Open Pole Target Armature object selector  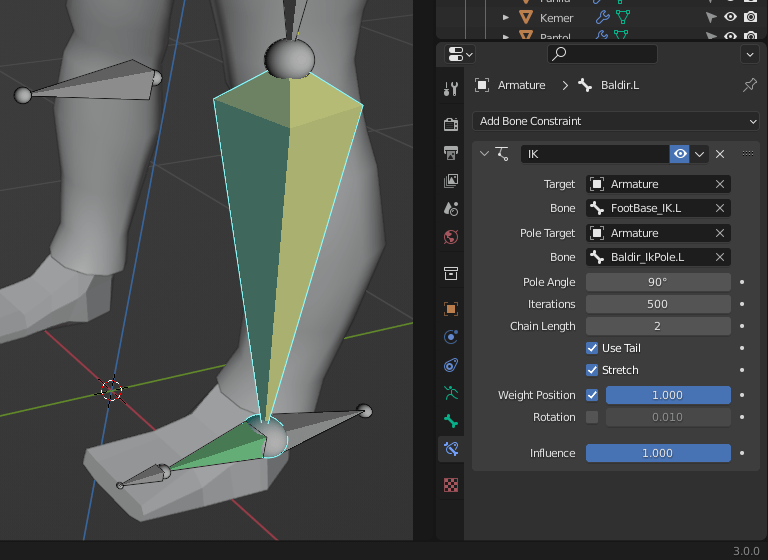[x=649, y=233]
